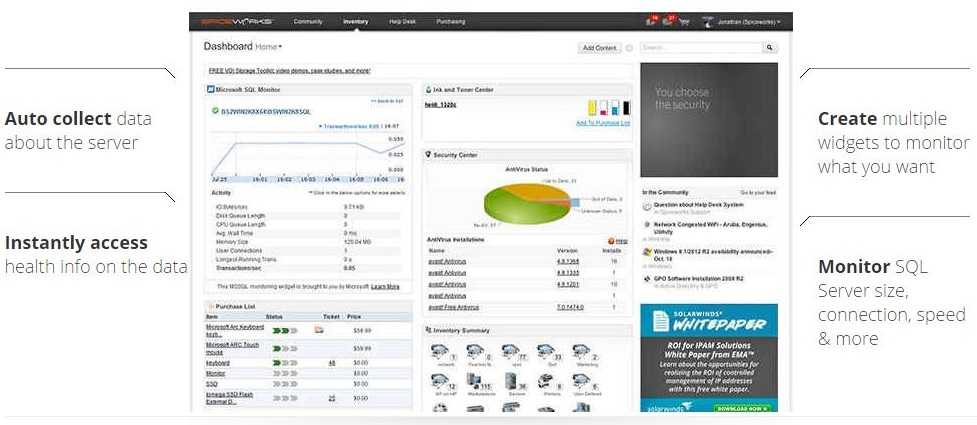Image resolution: width=977 pixels, height=425 pixels.
Task: Click the Microsoft SQL Monitor widget icon
Action: tap(211, 90)
